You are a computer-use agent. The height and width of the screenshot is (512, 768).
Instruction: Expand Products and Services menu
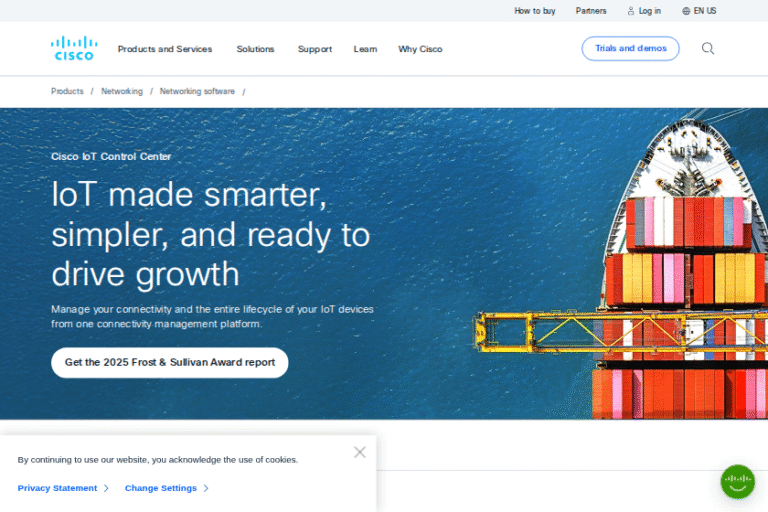click(x=165, y=49)
